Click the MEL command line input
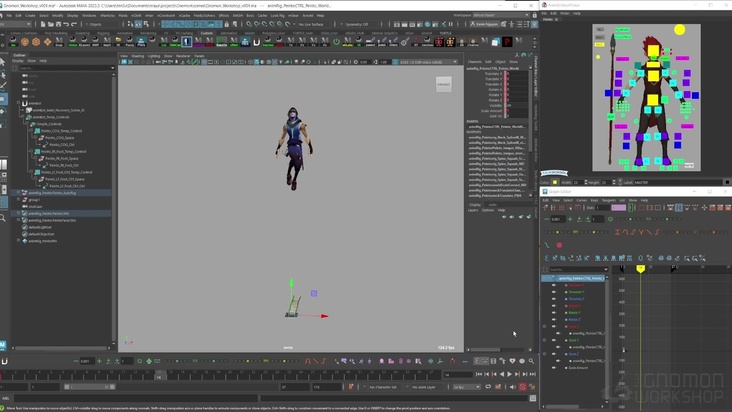The image size is (732, 412). pyautogui.click(x=135, y=398)
